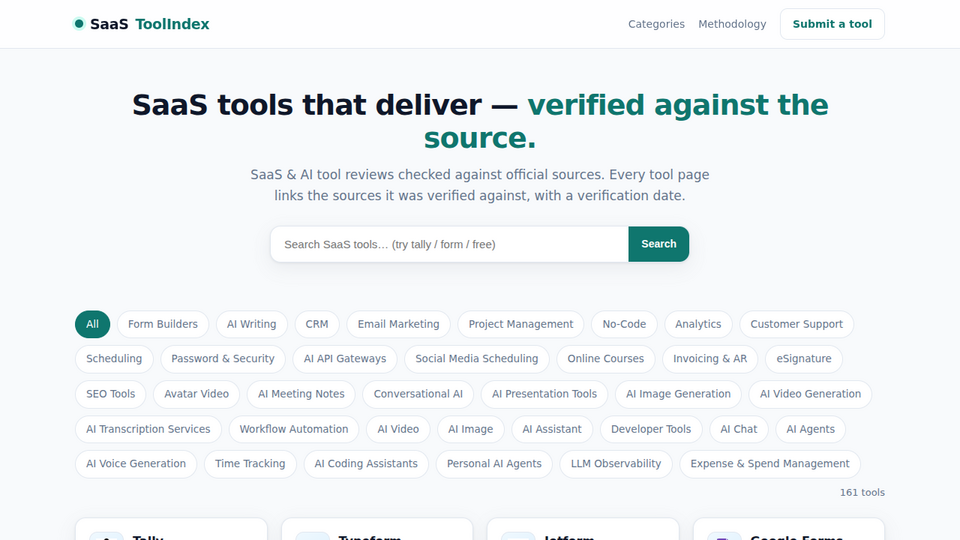Filter by AI Transcription Services
This screenshot has width=960, height=540.
(148, 429)
